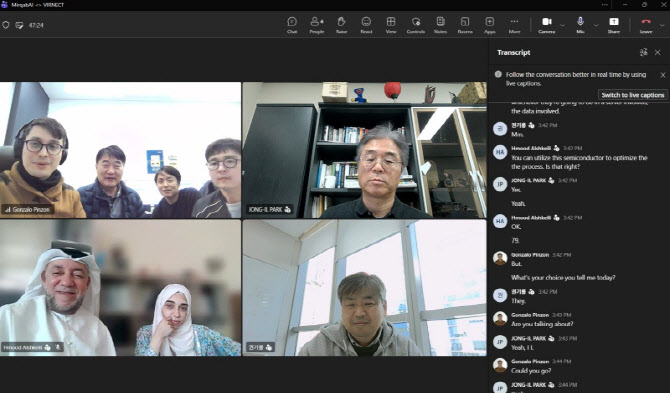This screenshot has width=670, height=393.
Task: Mute the Mic
Action: [x=580, y=25]
